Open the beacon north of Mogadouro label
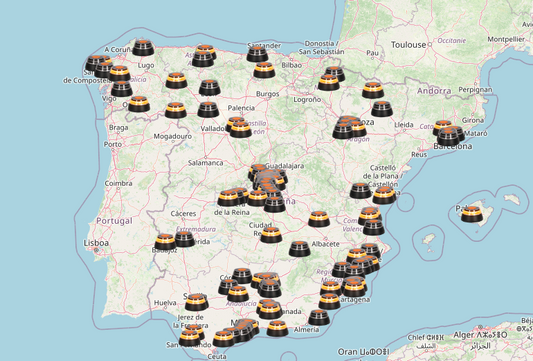 pyautogui.click(x=176, y=110)
